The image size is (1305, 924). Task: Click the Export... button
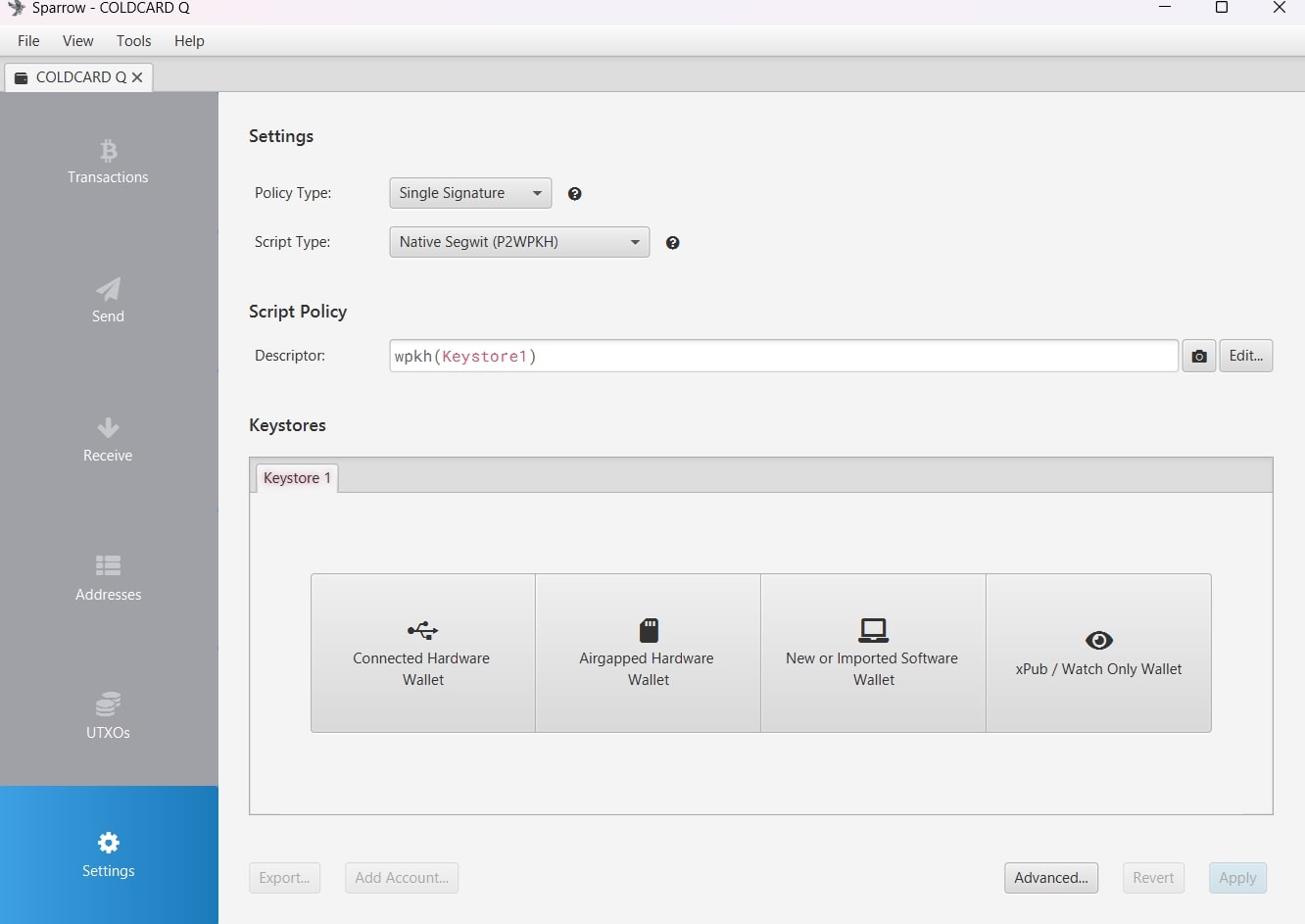(x=284, y=878)
